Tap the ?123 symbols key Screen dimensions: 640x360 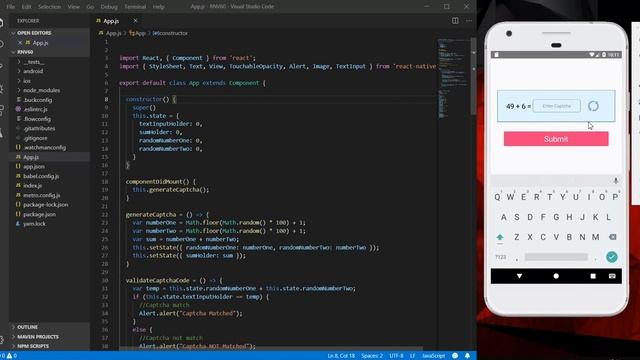coord(500,257)
